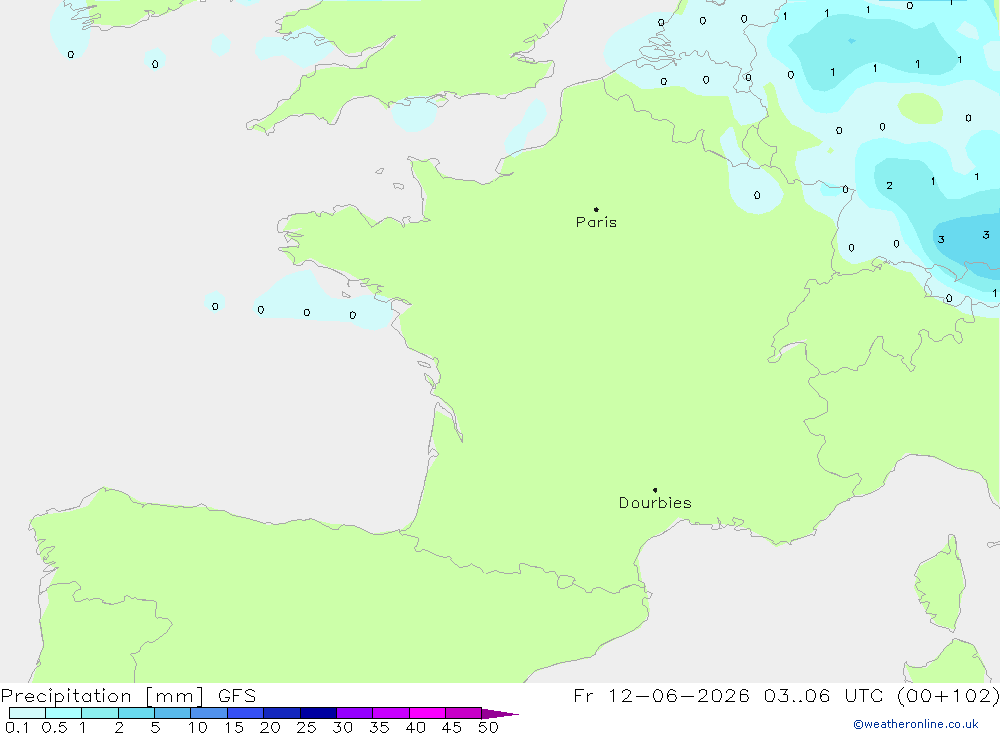Click the '40' legend scale label
The height and width of the screenshot is (733, 1000).
416,727
